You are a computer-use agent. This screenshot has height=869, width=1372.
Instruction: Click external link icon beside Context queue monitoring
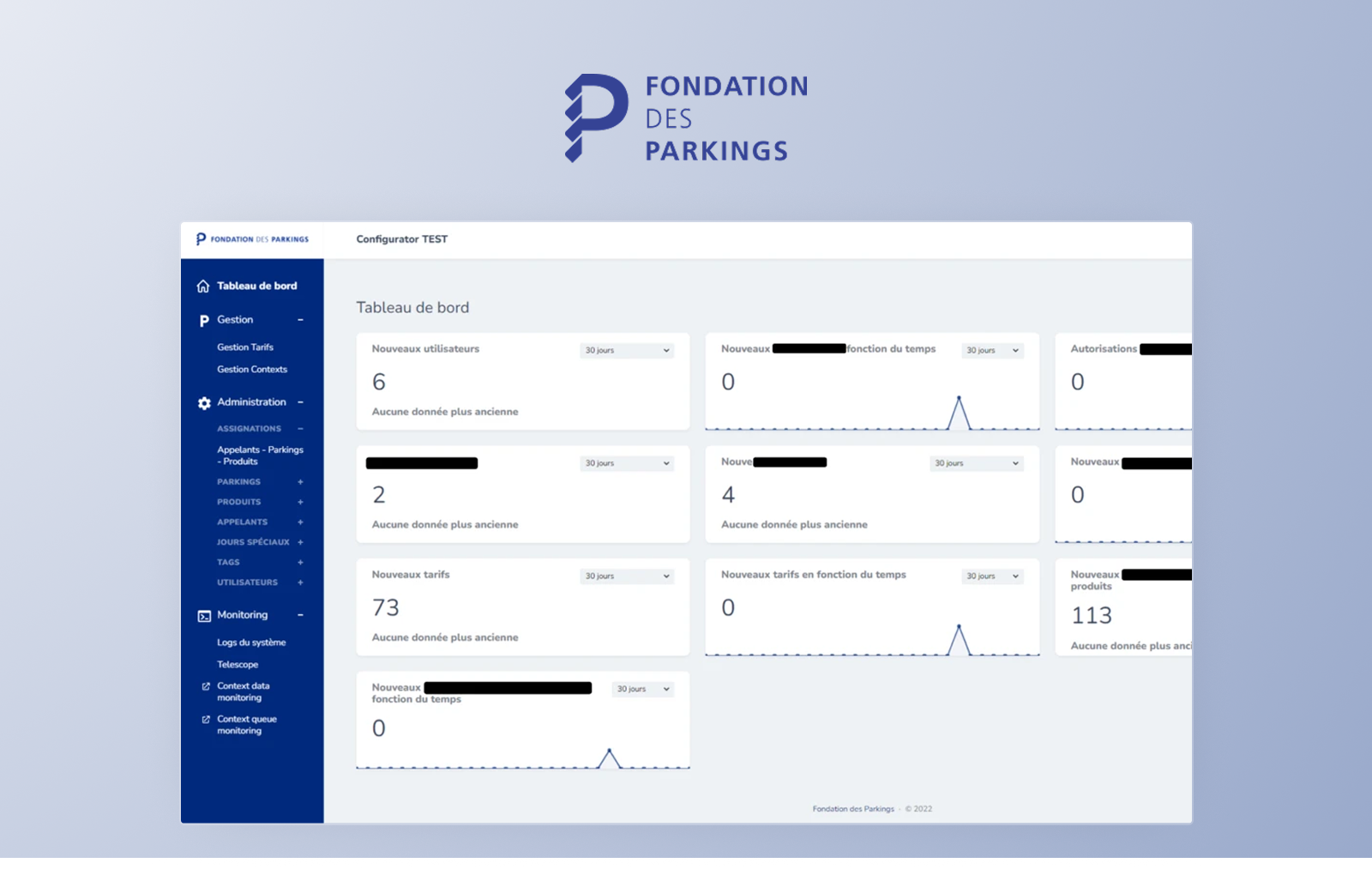tap(206, 720)
